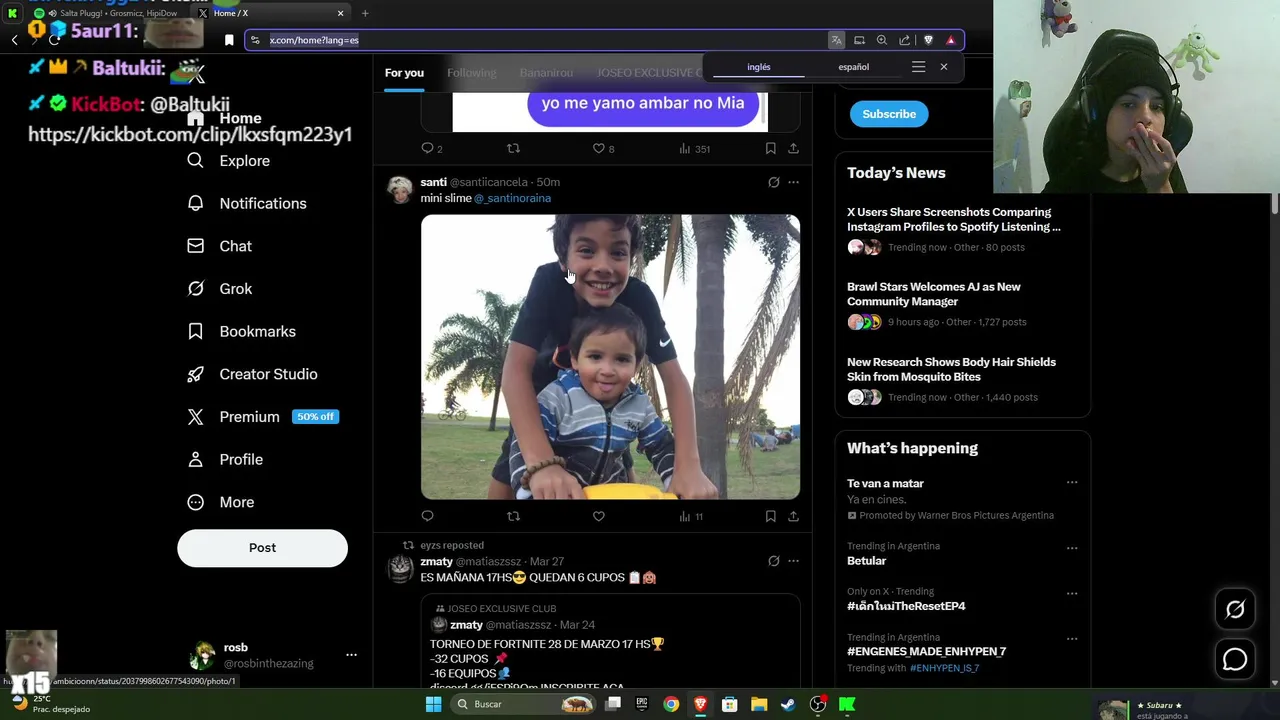Open Windows Start menu
The image size is (1280, 720).
tap(433, 704)
